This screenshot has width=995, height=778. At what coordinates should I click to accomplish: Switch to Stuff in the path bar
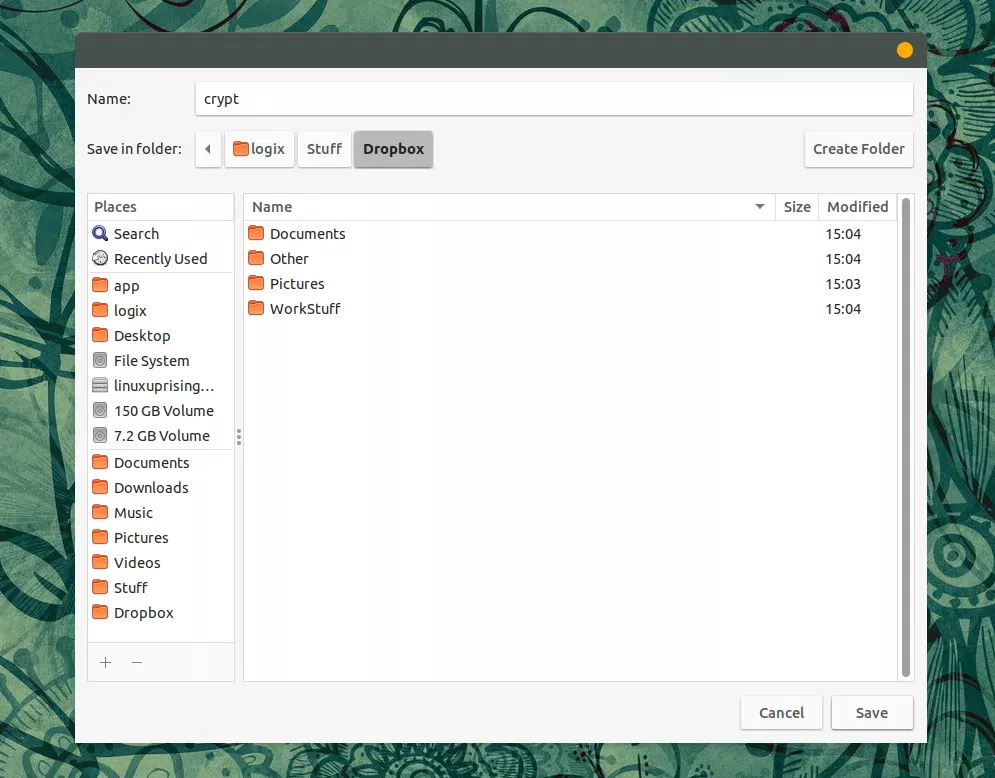tap(324, 149)
